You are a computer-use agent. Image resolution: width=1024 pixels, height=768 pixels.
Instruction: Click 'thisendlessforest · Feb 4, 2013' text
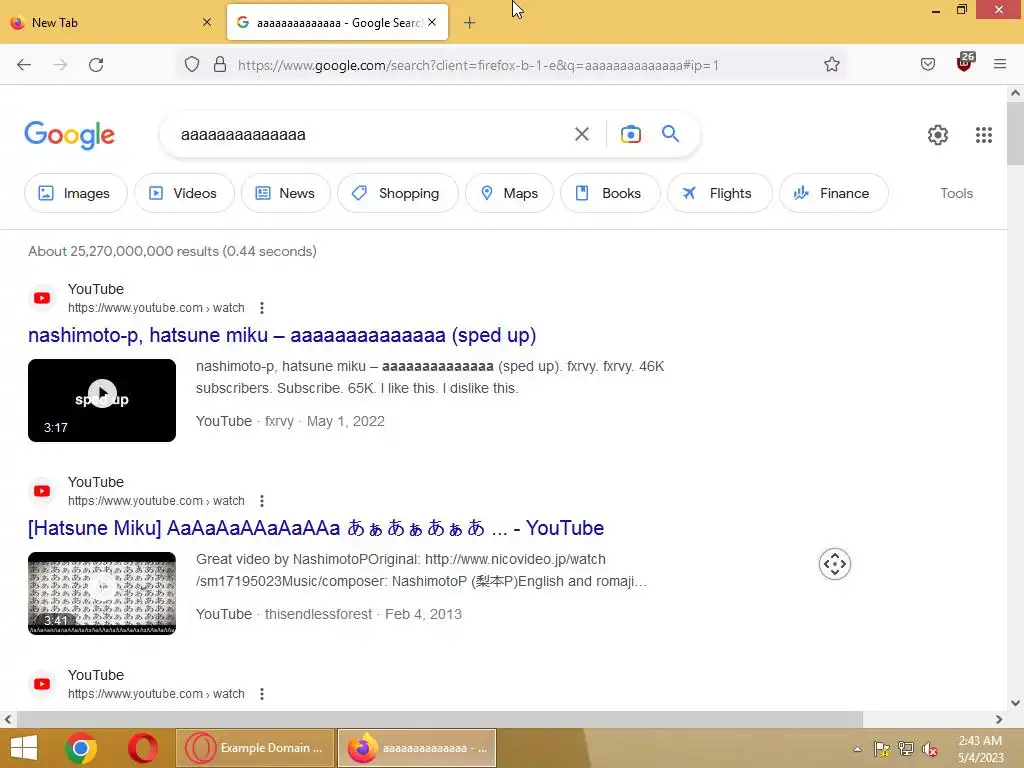tap(363, 614)
